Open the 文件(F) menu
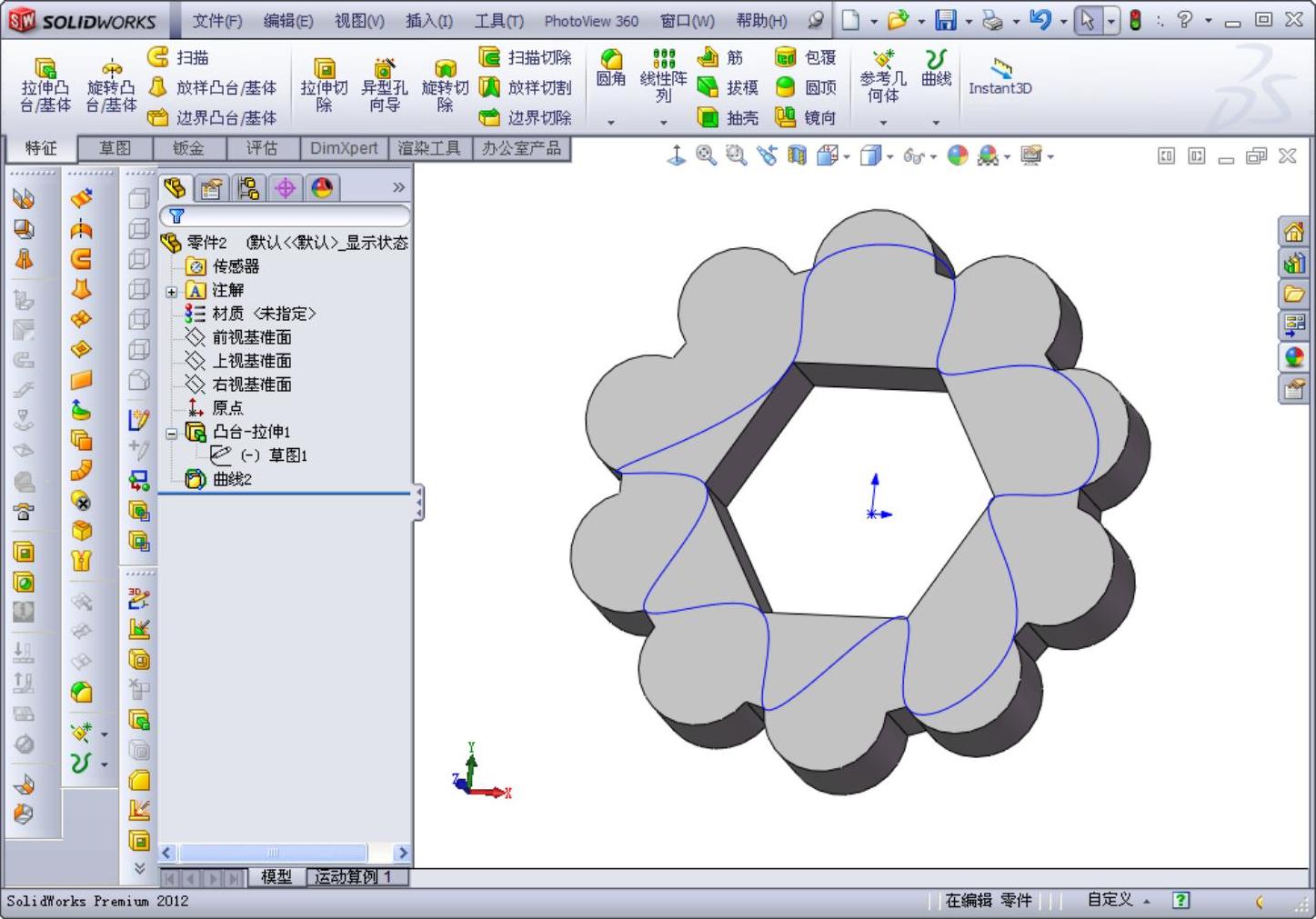The height and width of the screenshot is (919, 1316). (217, 21)
